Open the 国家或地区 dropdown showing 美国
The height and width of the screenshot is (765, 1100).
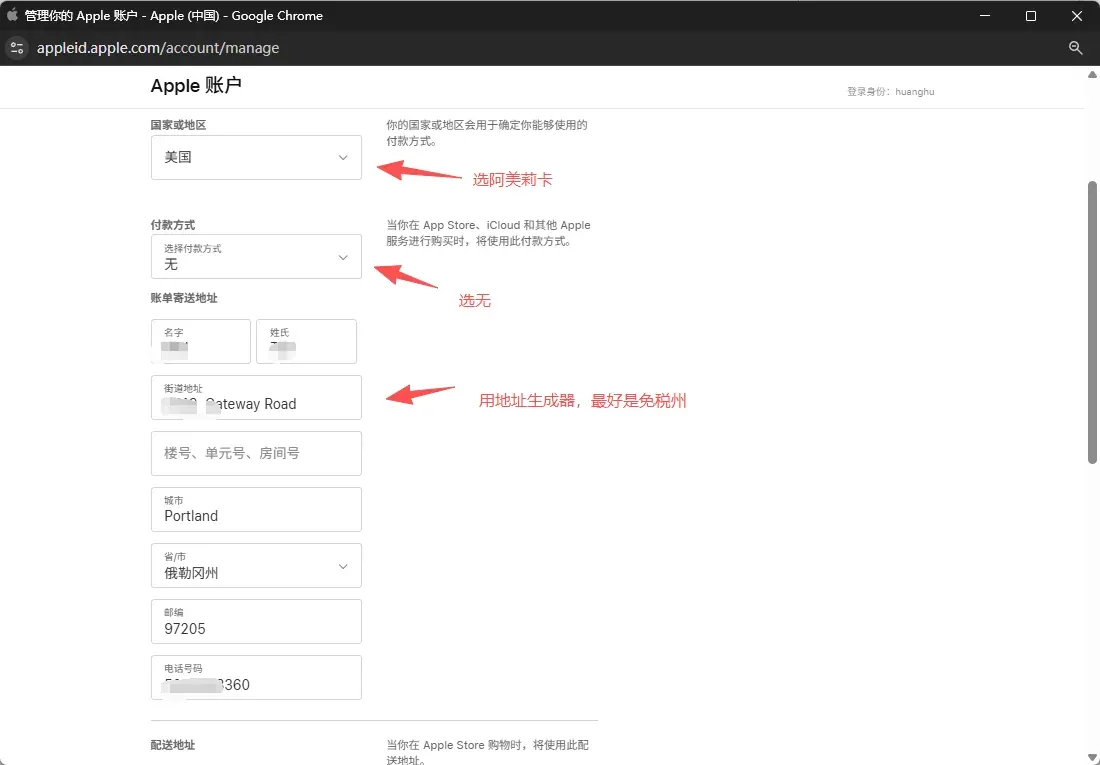(x=256, y=157)
